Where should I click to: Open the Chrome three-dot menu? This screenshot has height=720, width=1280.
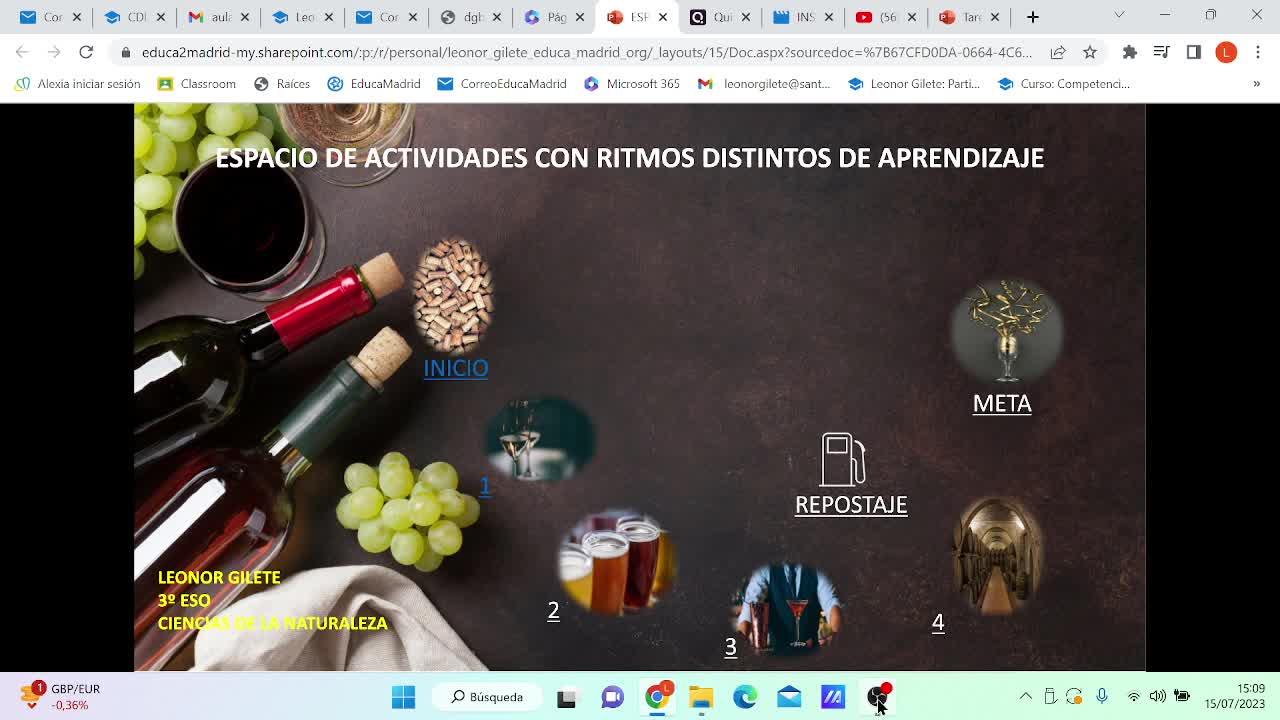[x=1258, y=52]
